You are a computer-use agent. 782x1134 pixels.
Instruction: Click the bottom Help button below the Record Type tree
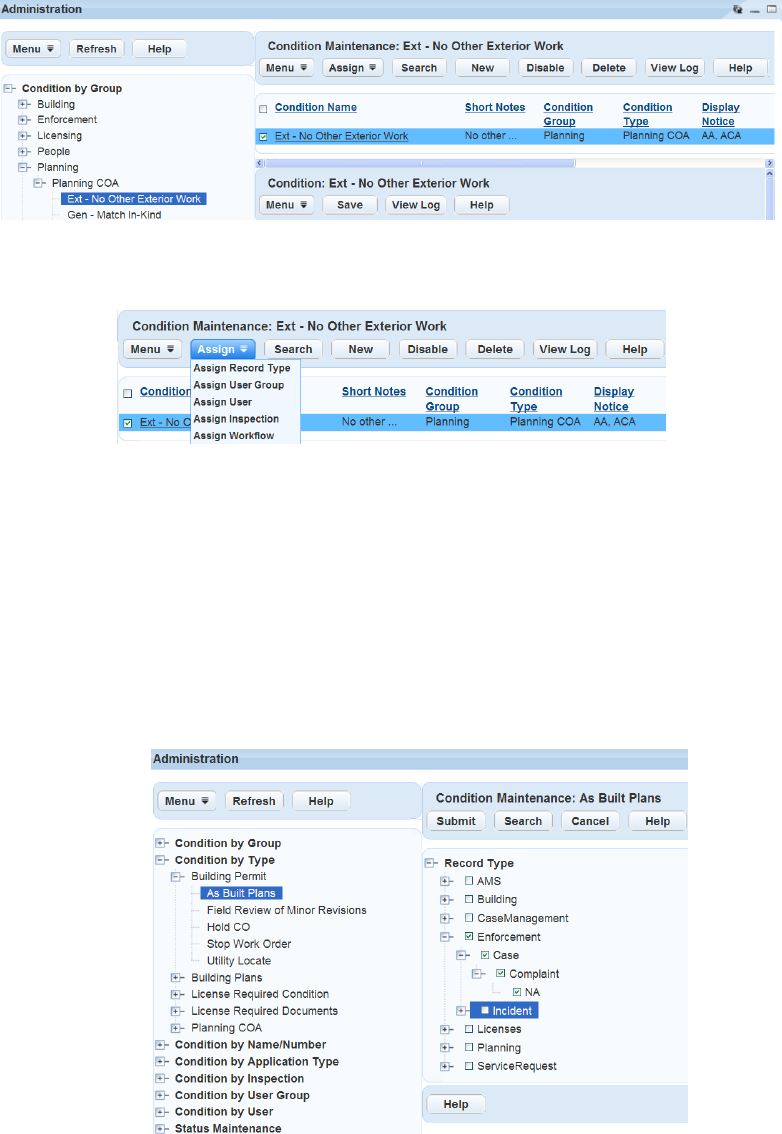click(x=456, y=1104)
